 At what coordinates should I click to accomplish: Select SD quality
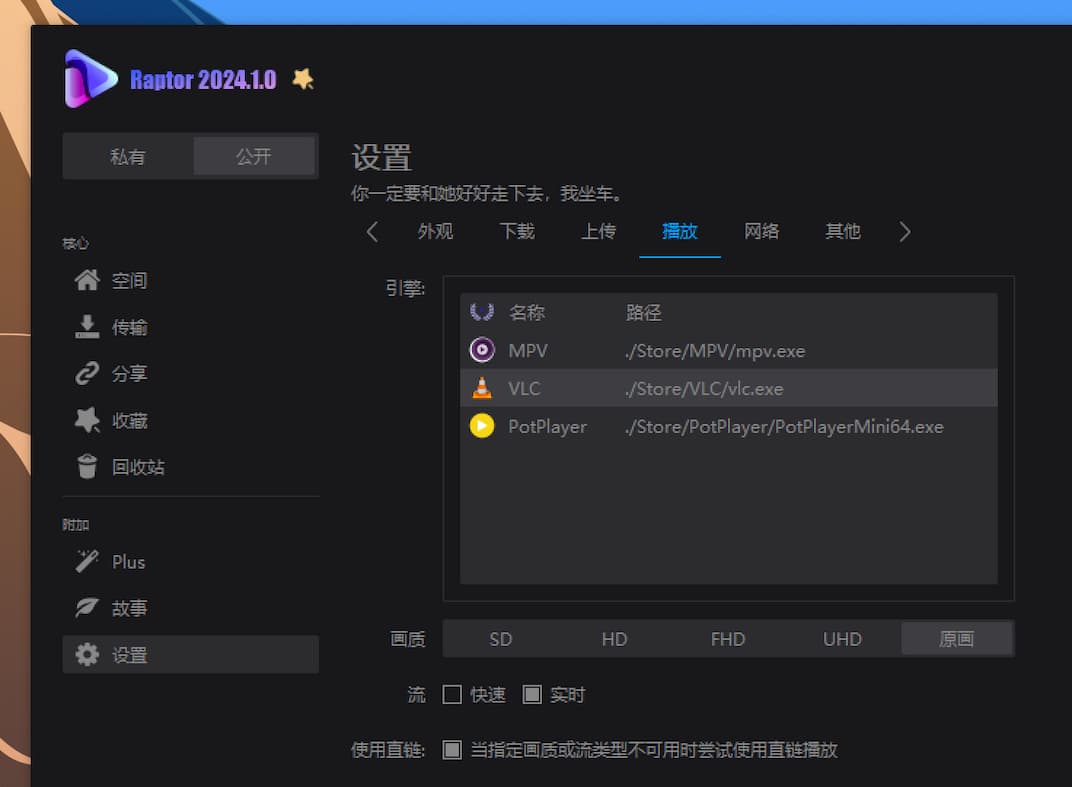[500, 639]
